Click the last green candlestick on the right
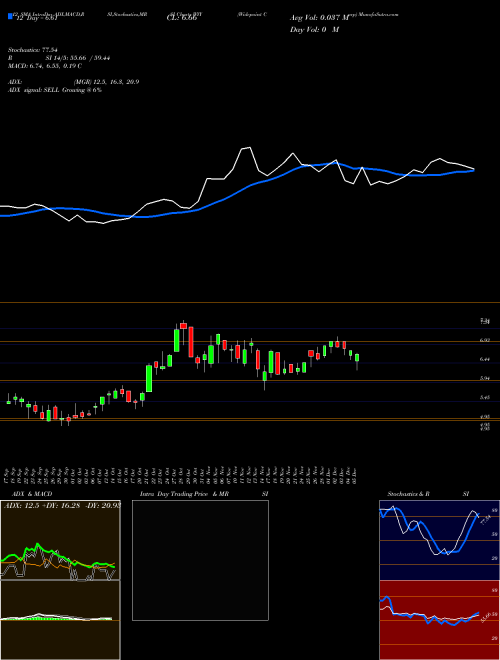This screenshot has width=500, height=660. coord(357,357)
